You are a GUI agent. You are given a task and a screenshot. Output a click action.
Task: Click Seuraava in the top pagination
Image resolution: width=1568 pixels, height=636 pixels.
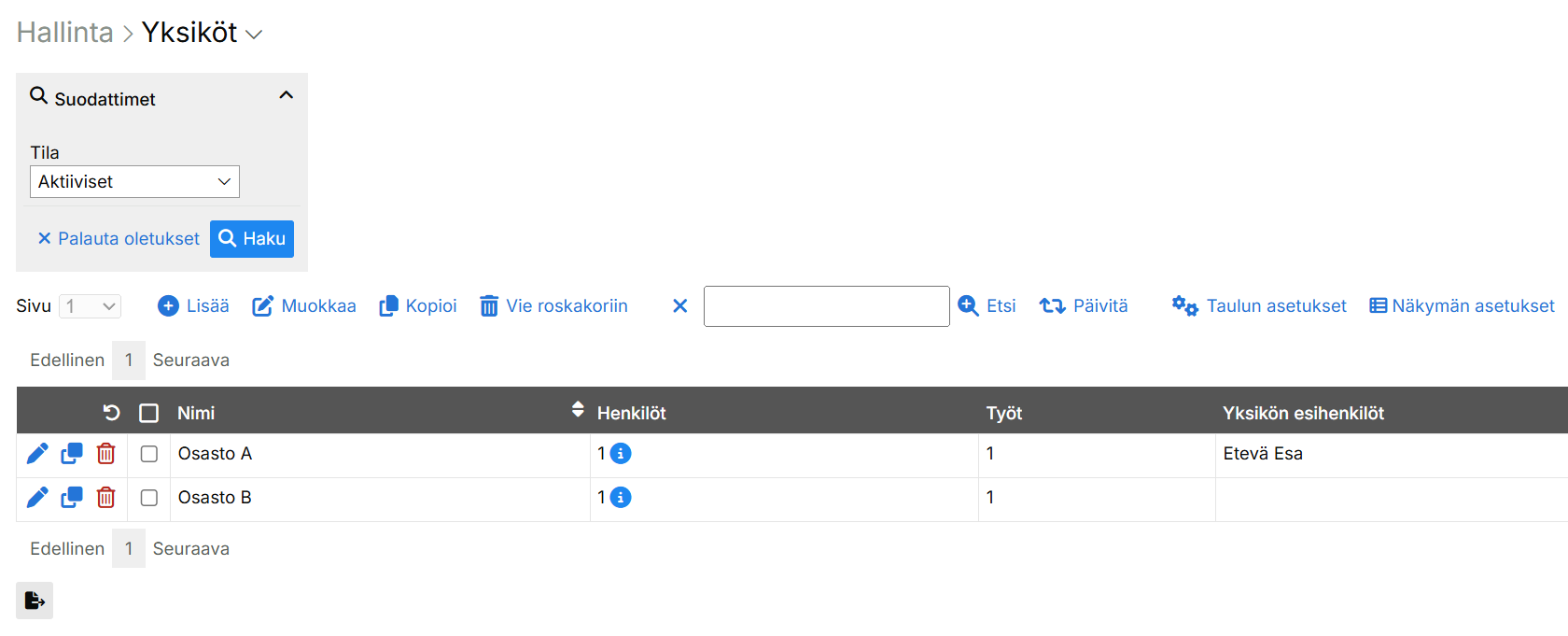191,360
